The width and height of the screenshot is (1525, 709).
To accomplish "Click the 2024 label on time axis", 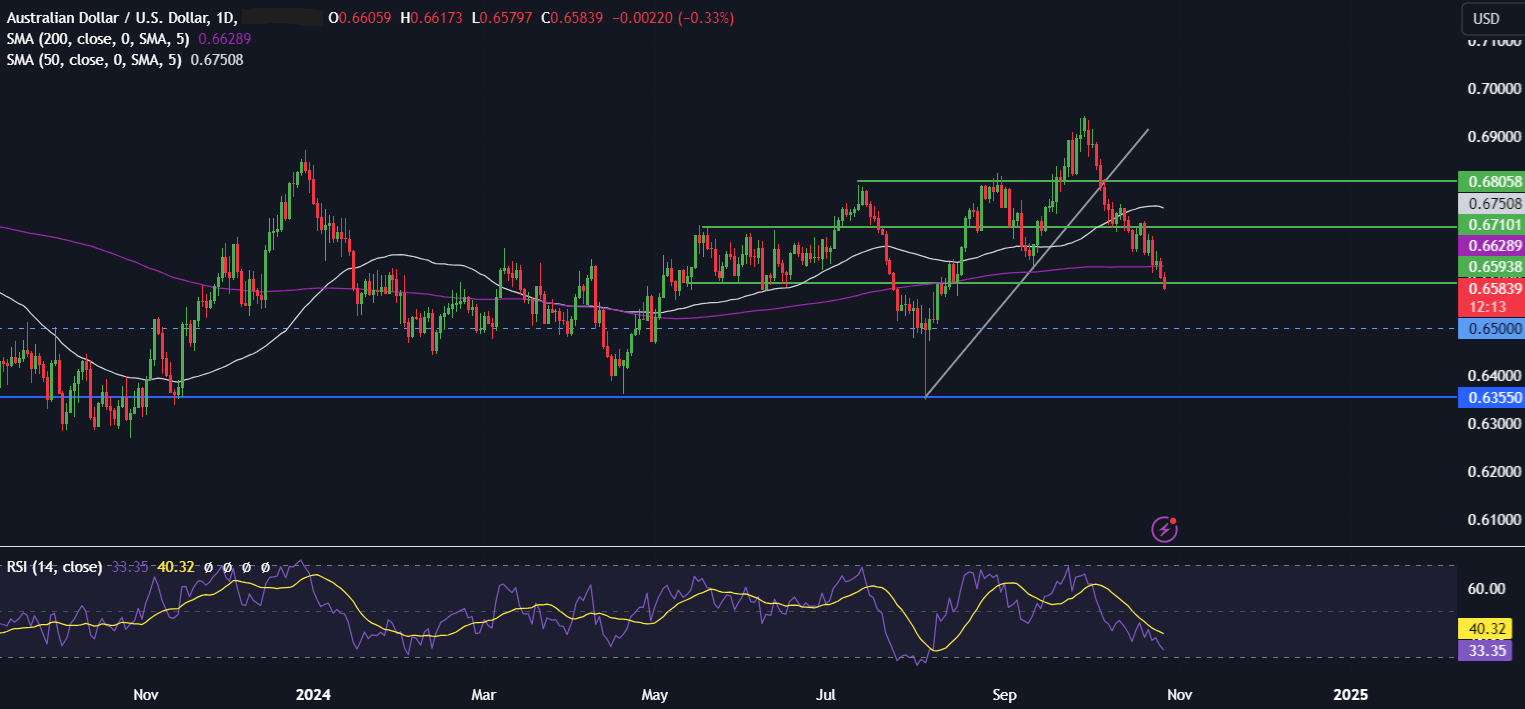I will (312, 694).
